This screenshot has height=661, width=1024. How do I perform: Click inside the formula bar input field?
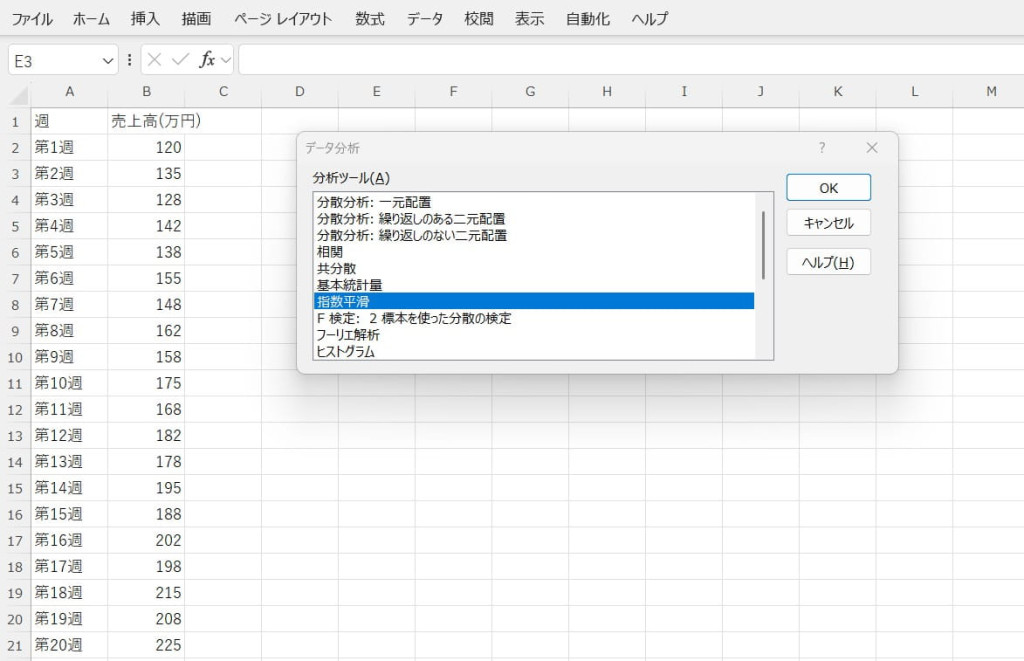click(630, 60)
